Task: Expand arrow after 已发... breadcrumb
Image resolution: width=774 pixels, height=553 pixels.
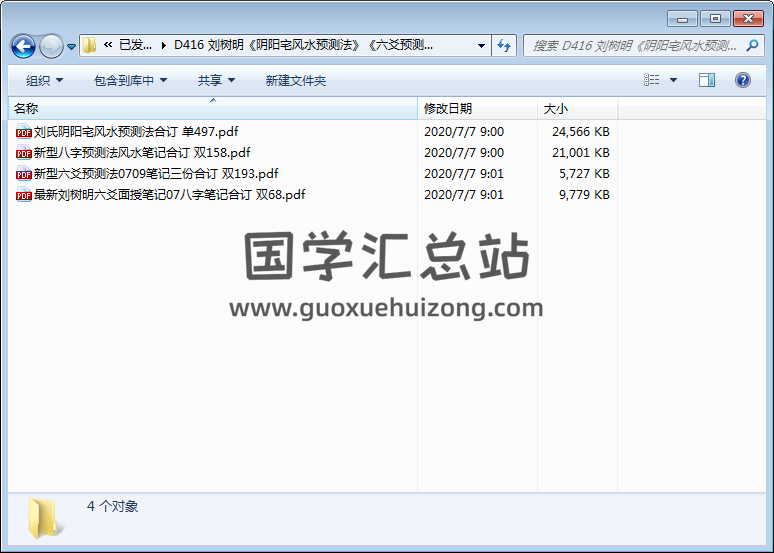Action: pyautogui.click(x=163, y=46)
